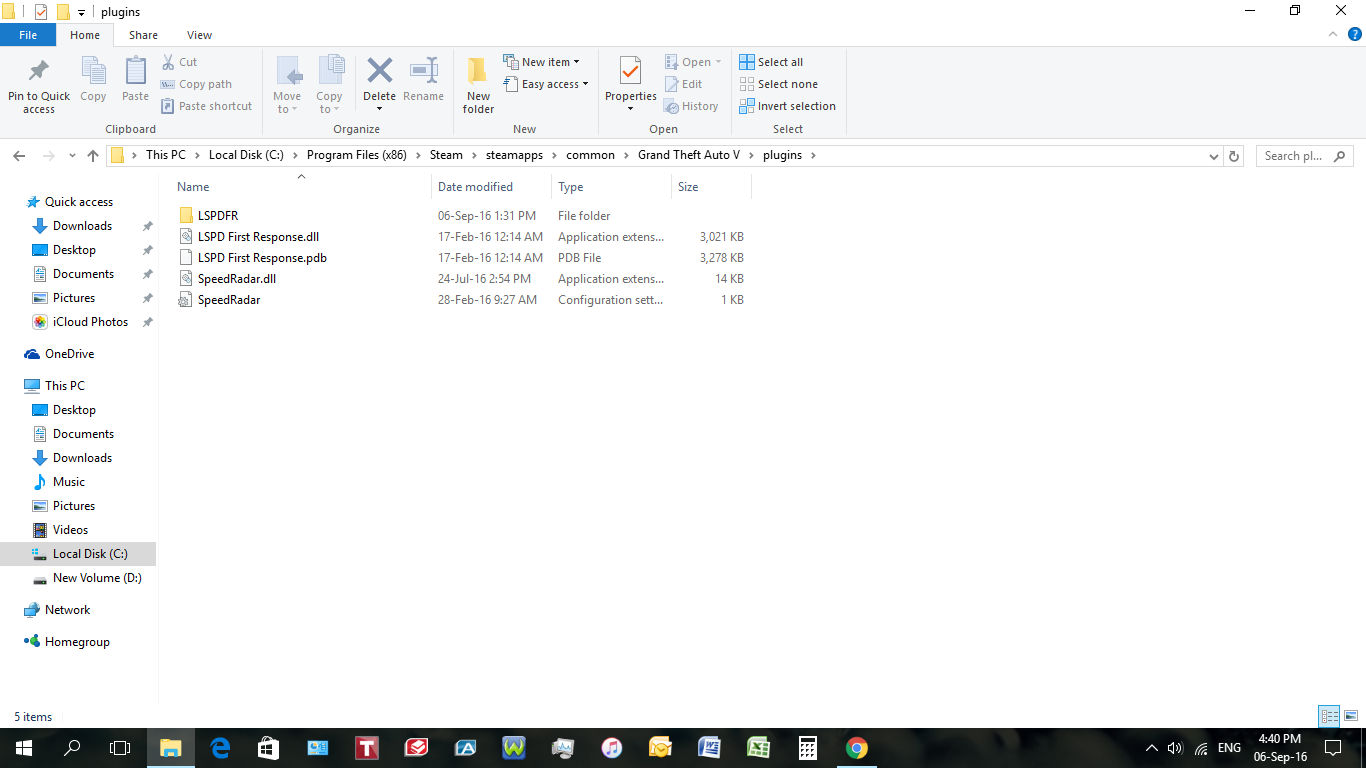Click the Paste clipboard icon
1366x768 pixels.
pos(136,72)
